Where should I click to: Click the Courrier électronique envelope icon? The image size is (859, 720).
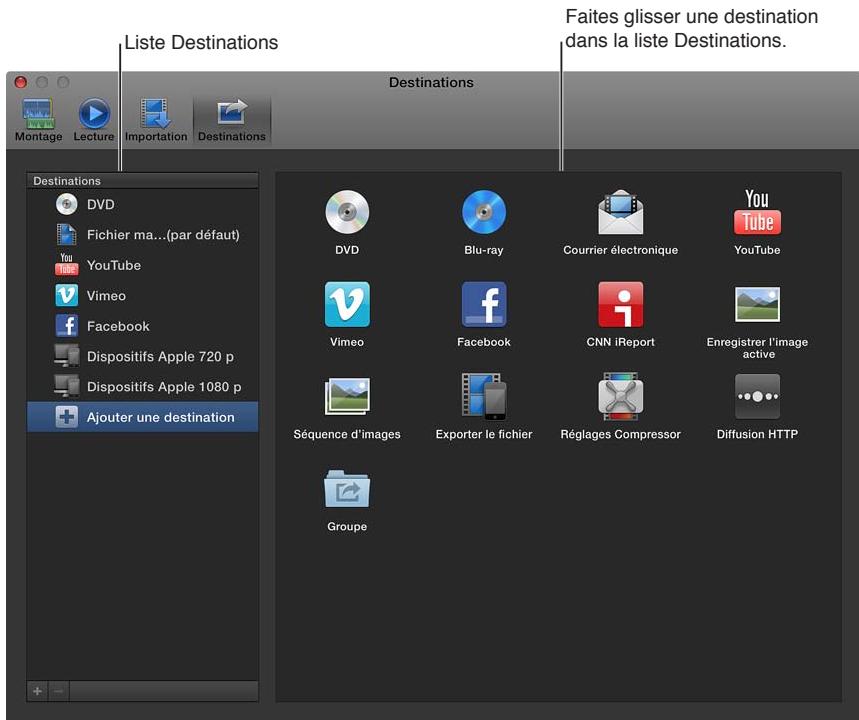point(620,212)
